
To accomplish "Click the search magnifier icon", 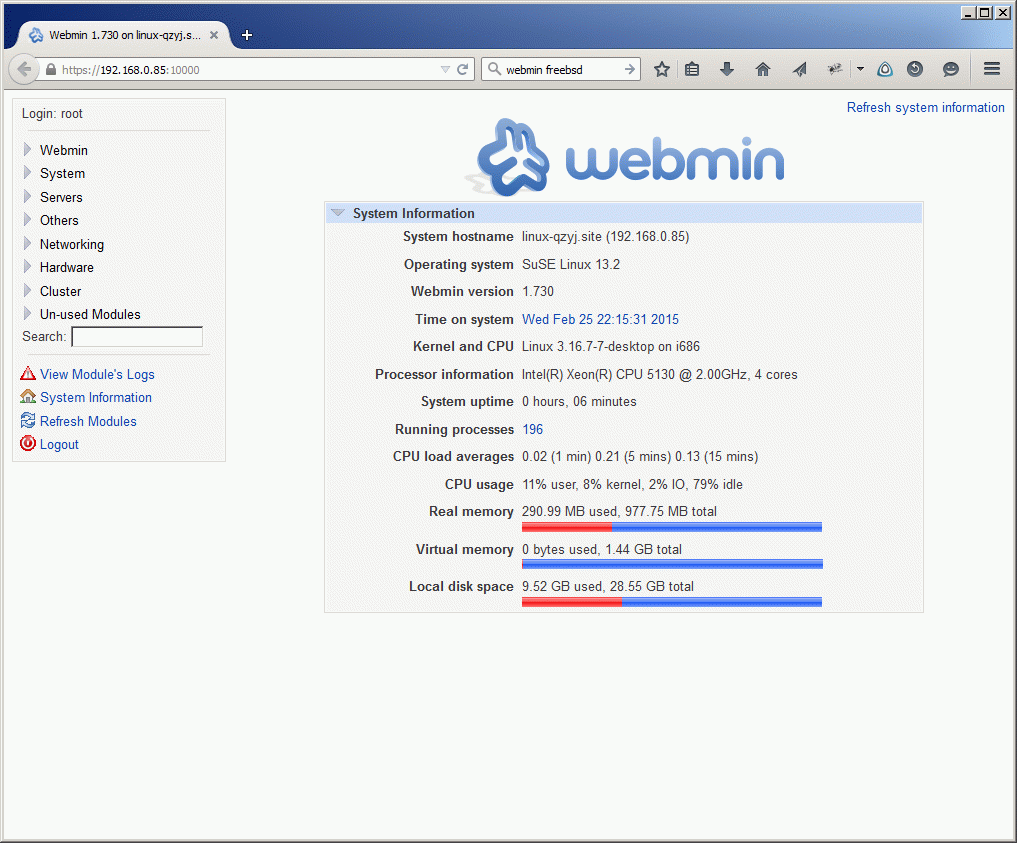I will click(x=494, y=69).
